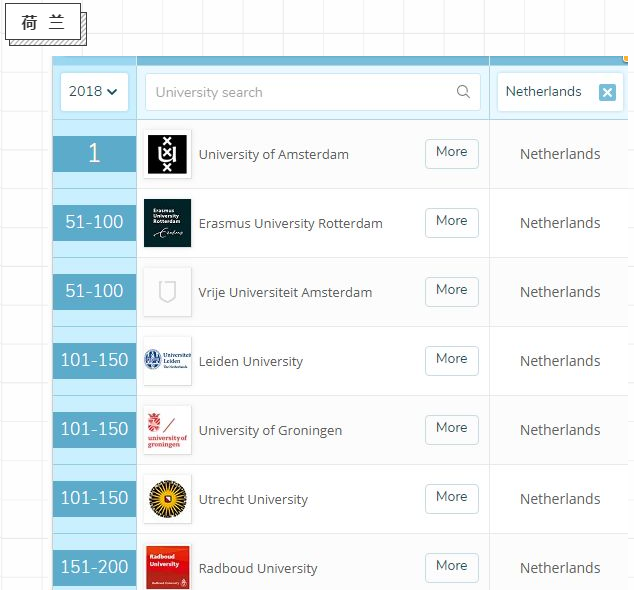Screen dimensions: 634x590
Task: Open More for Erasmus University Rotterdam
Action: (x=452, y=223)
